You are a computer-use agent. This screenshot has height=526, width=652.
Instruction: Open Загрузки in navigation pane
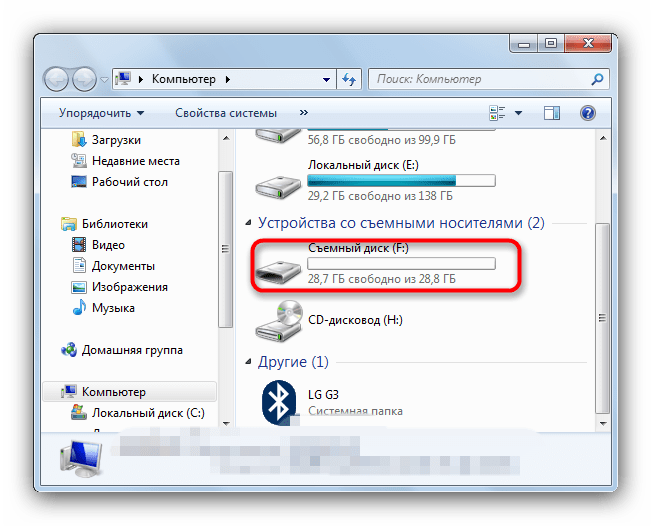pyautogui.click(x=116, y=140)
